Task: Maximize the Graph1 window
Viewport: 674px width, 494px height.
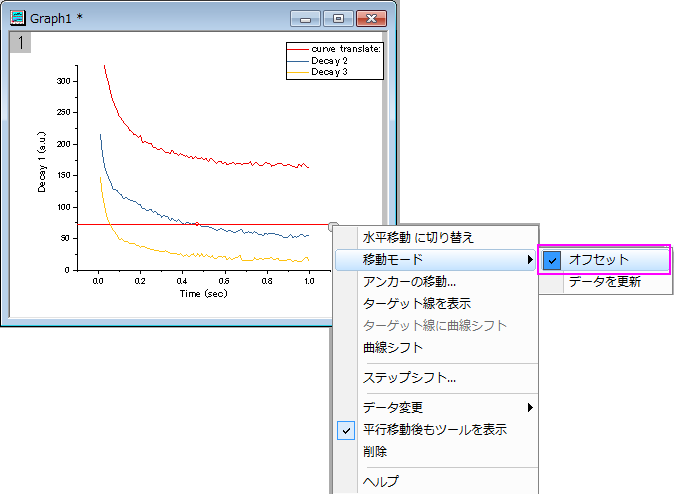Action: tap(338, 19)
